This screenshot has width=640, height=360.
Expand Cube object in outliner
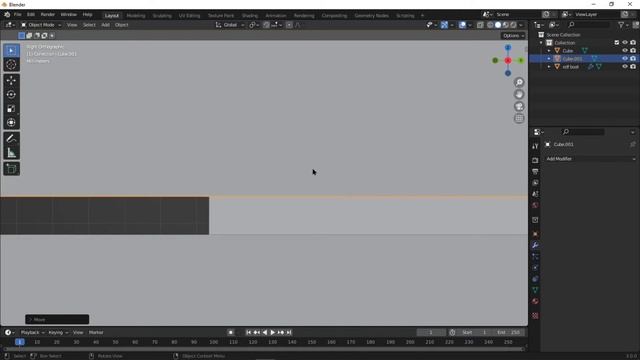(x=549, y=51)
